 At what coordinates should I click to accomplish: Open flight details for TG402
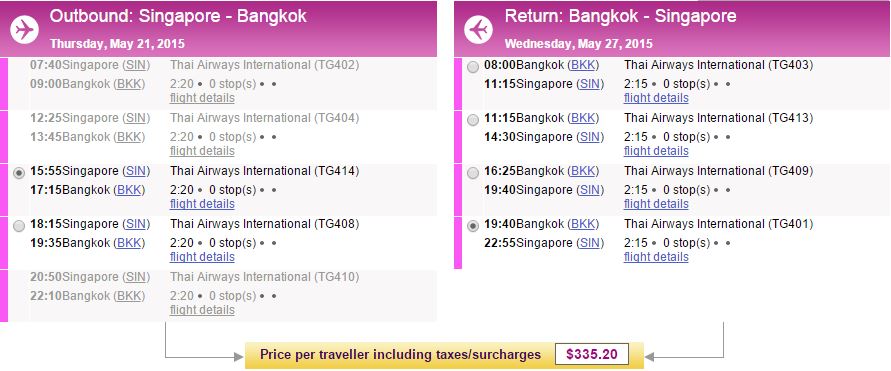point(202,98)
